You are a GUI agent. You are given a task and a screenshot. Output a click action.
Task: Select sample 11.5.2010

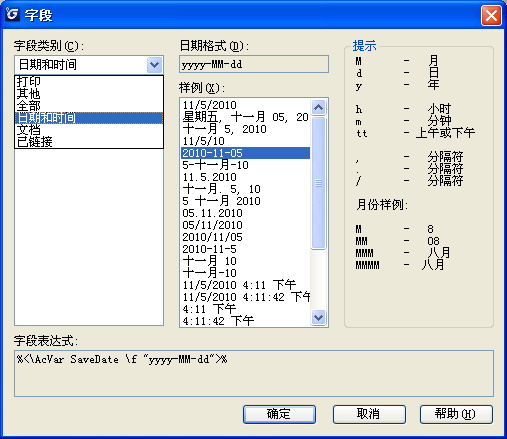246,177
